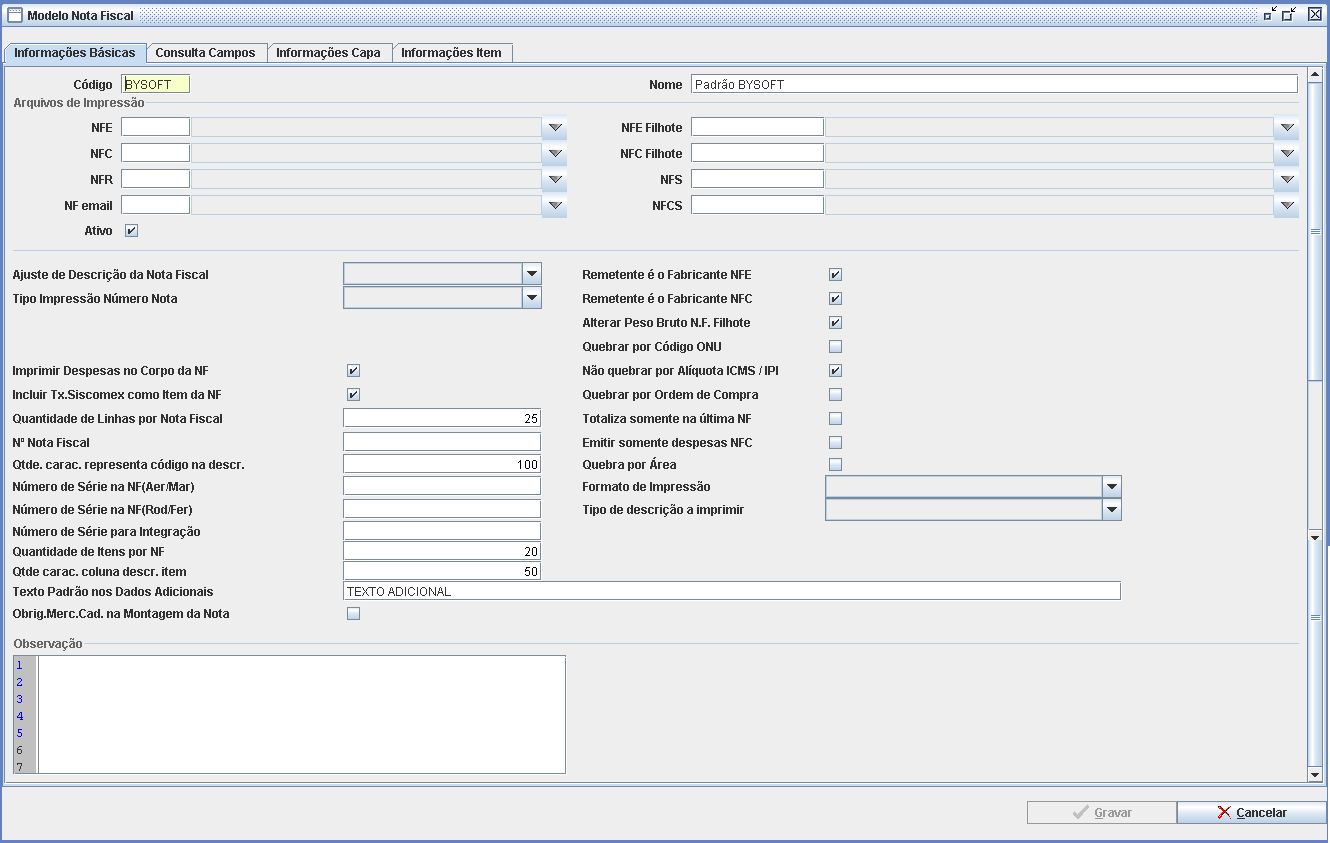Image resolution: width=1330 pixels, height=843 pixels.
Task: Open the NFR file lookup arrow
Action: pos(556,179)
